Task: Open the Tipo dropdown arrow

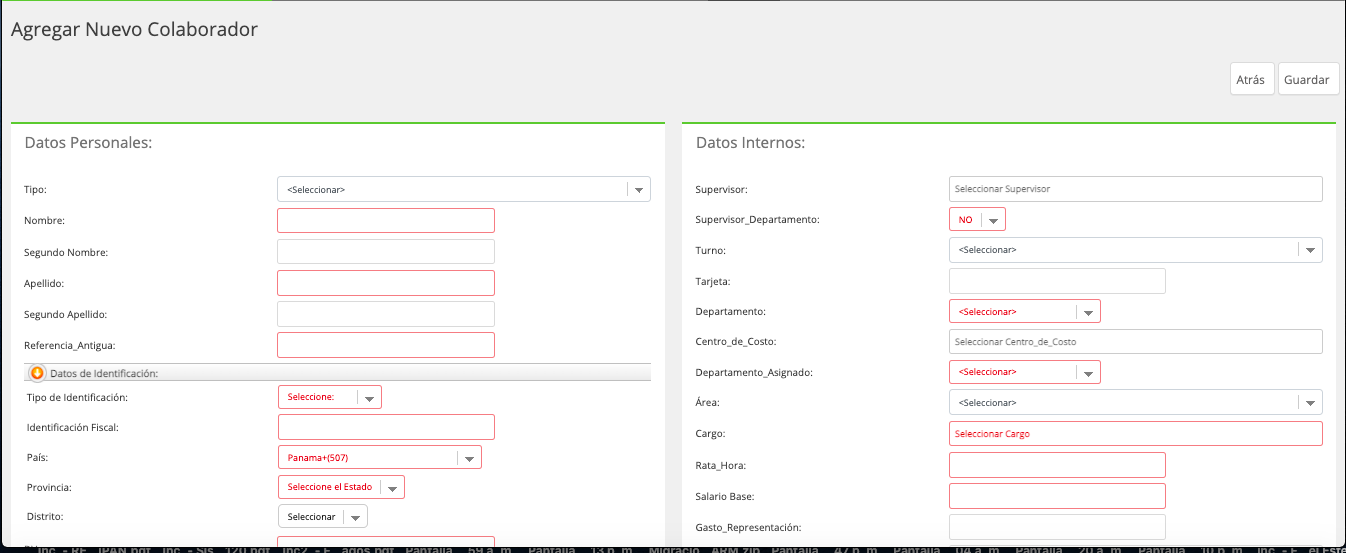Action: [638, 189]
